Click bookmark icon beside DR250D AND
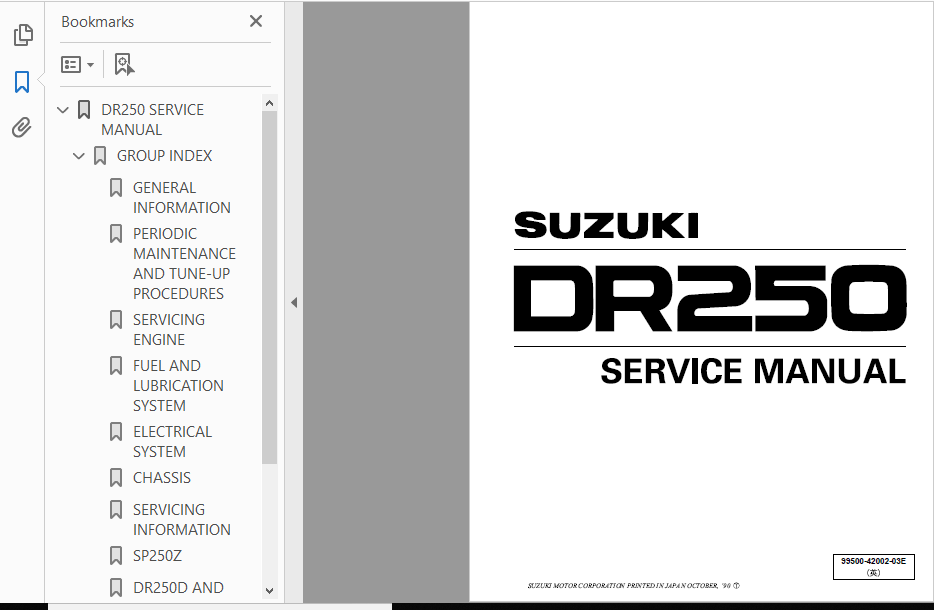This screenshot has height=610, width=934. click(116, 588)
